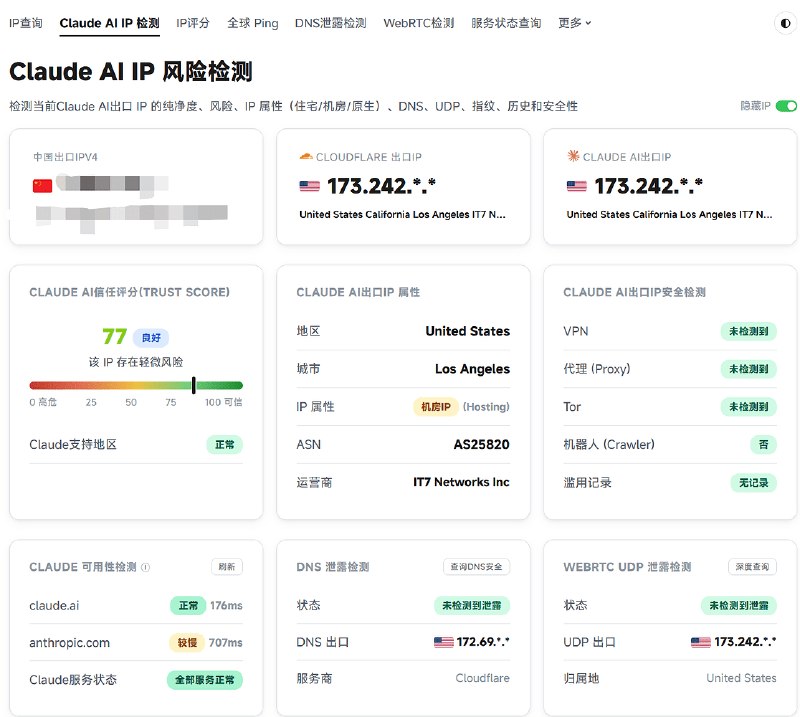Click the DNS 未检测到泄露 badge
This screenshot has height=717, width=800.
(471, 605)
